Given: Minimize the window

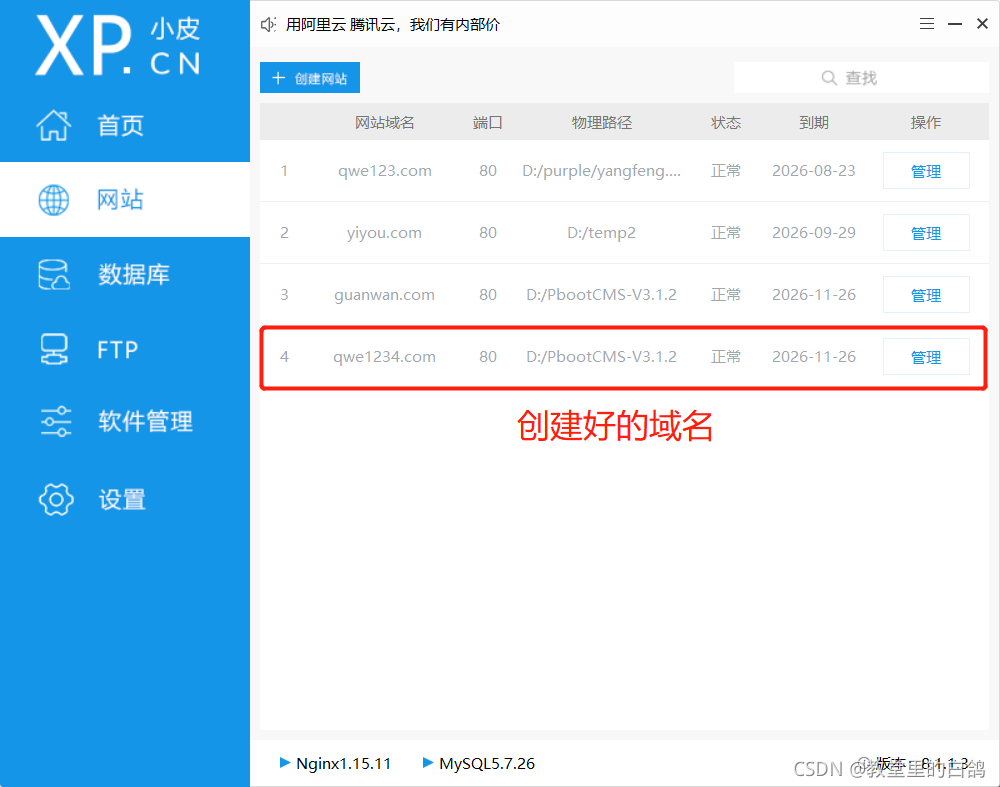Looking at the screenshot, I should (x=955, y=24).
